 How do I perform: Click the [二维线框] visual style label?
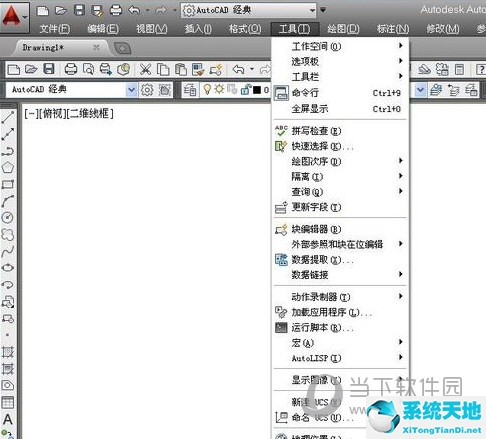click(90, 114)
